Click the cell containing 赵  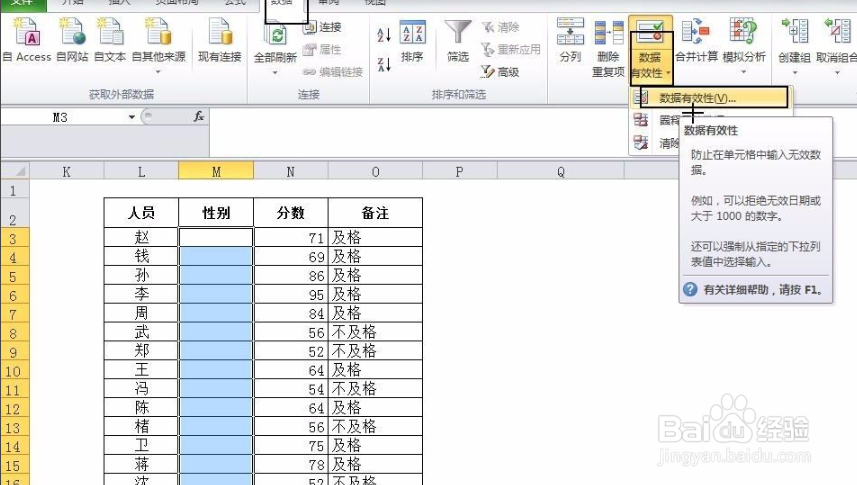141,237
